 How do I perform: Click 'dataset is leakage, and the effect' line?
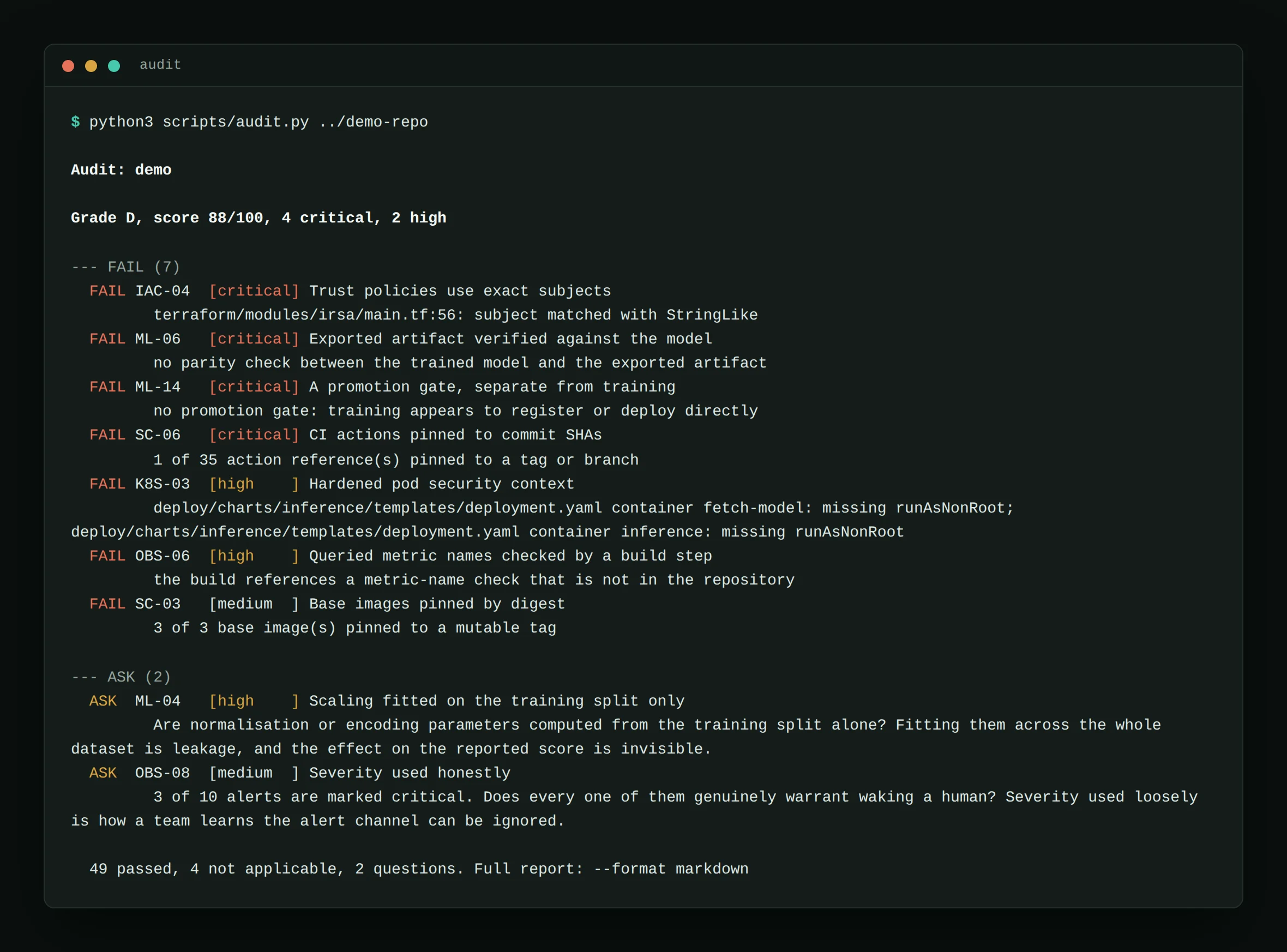392,749
